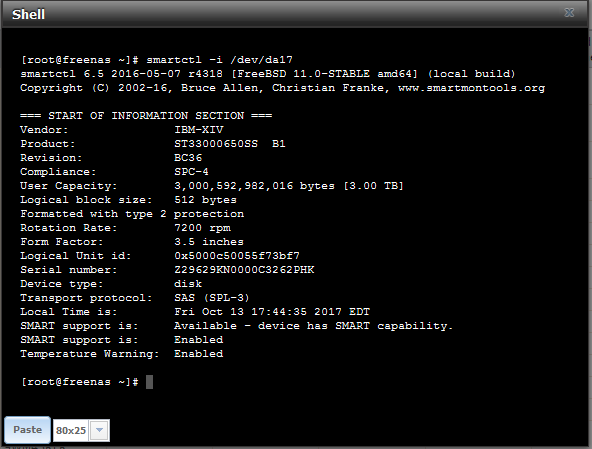Click the last root@freenas prompt text
Viewport: 592px width, 449px height.
click(x=80, y=382)
